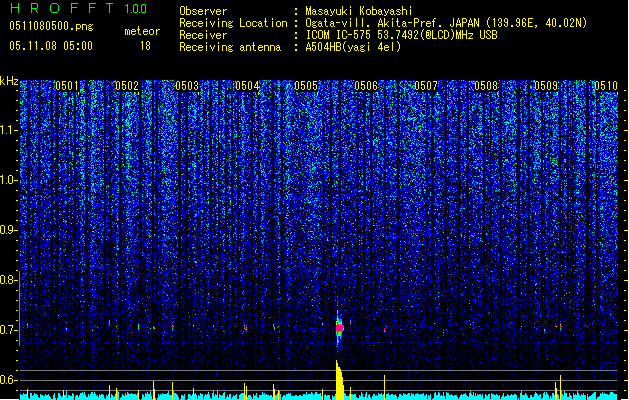Click the Receiving Location label
The width and height of the screenshot is (629, 400).
pos(233,23)
